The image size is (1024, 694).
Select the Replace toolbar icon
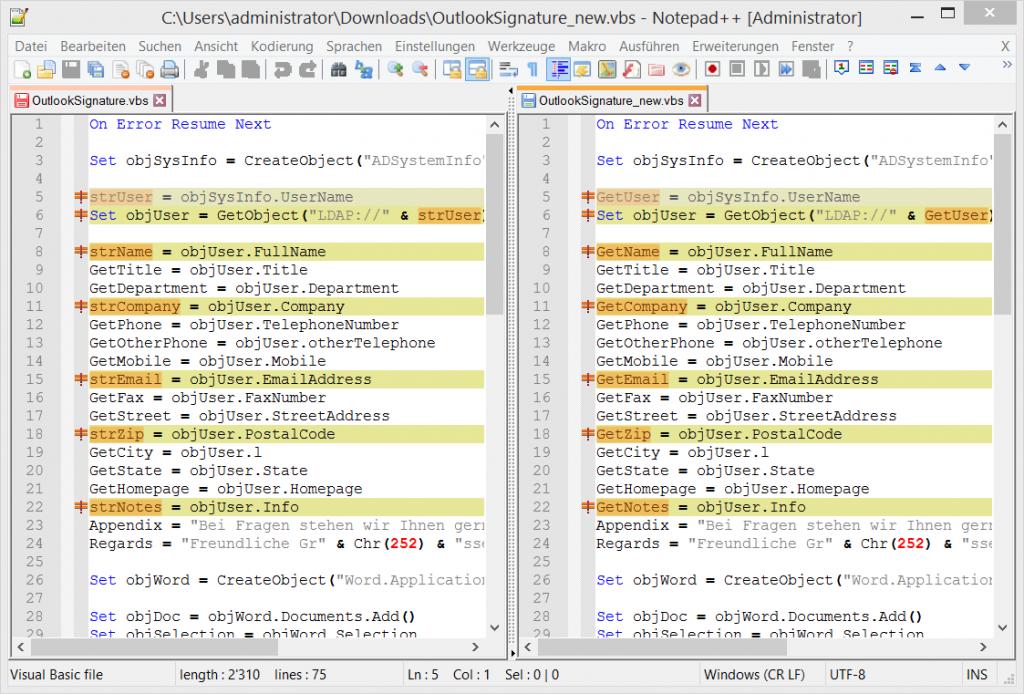362,68
